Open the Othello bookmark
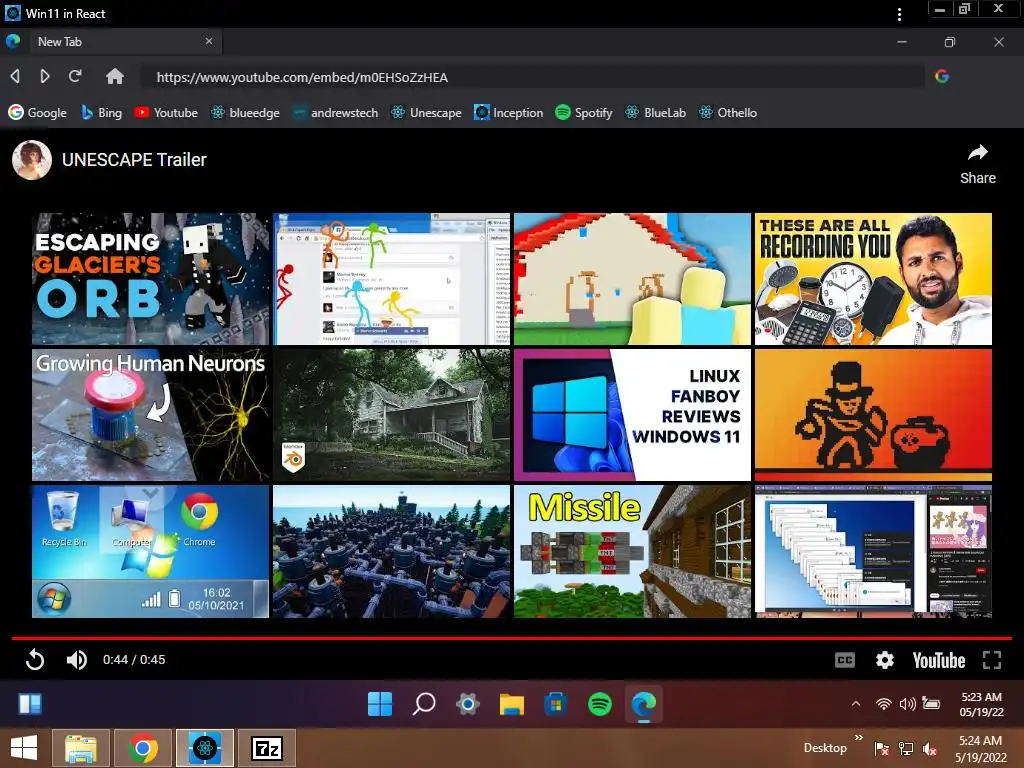 point(728,112)
